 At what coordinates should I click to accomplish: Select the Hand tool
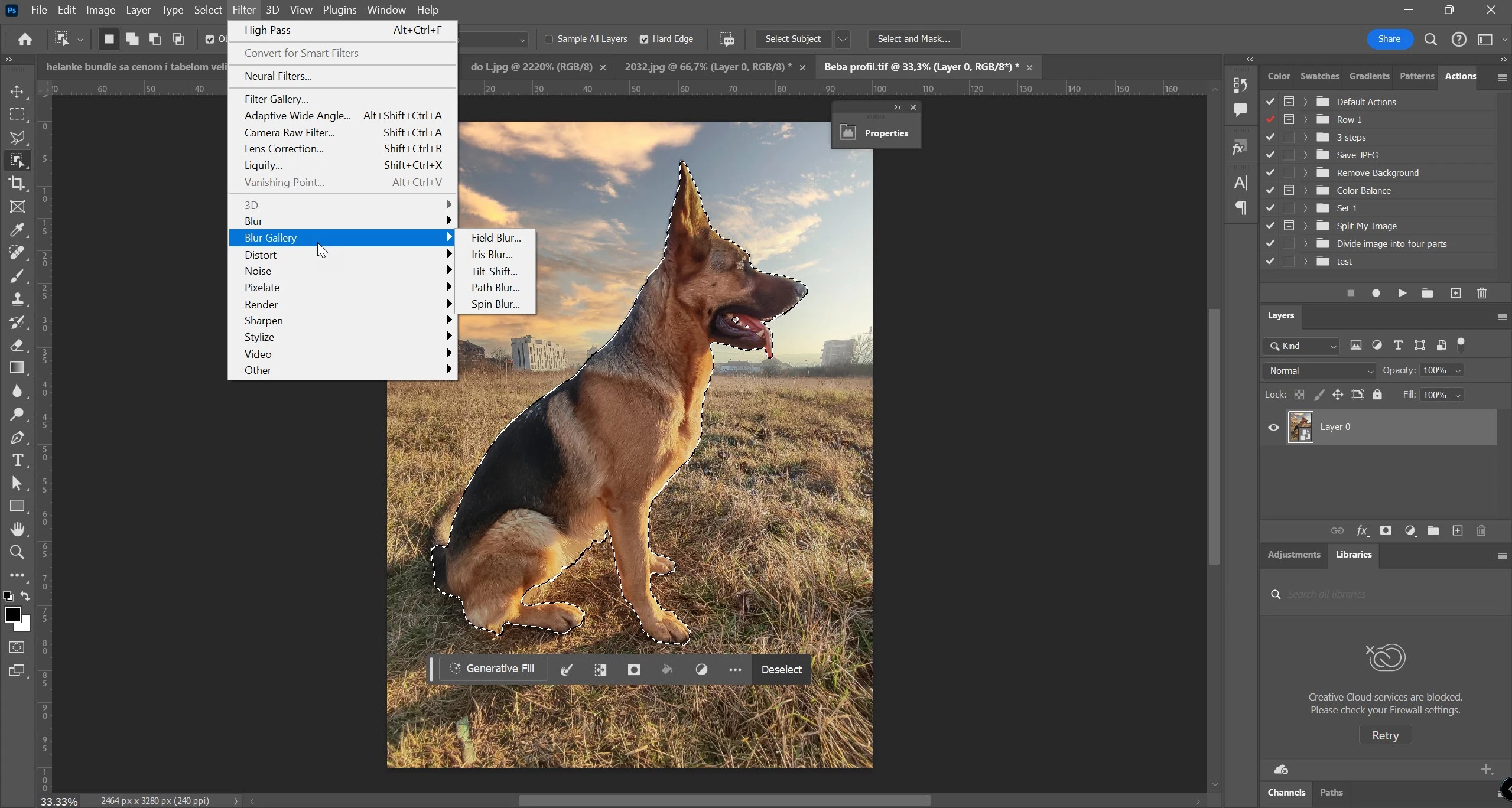(17, 529)
